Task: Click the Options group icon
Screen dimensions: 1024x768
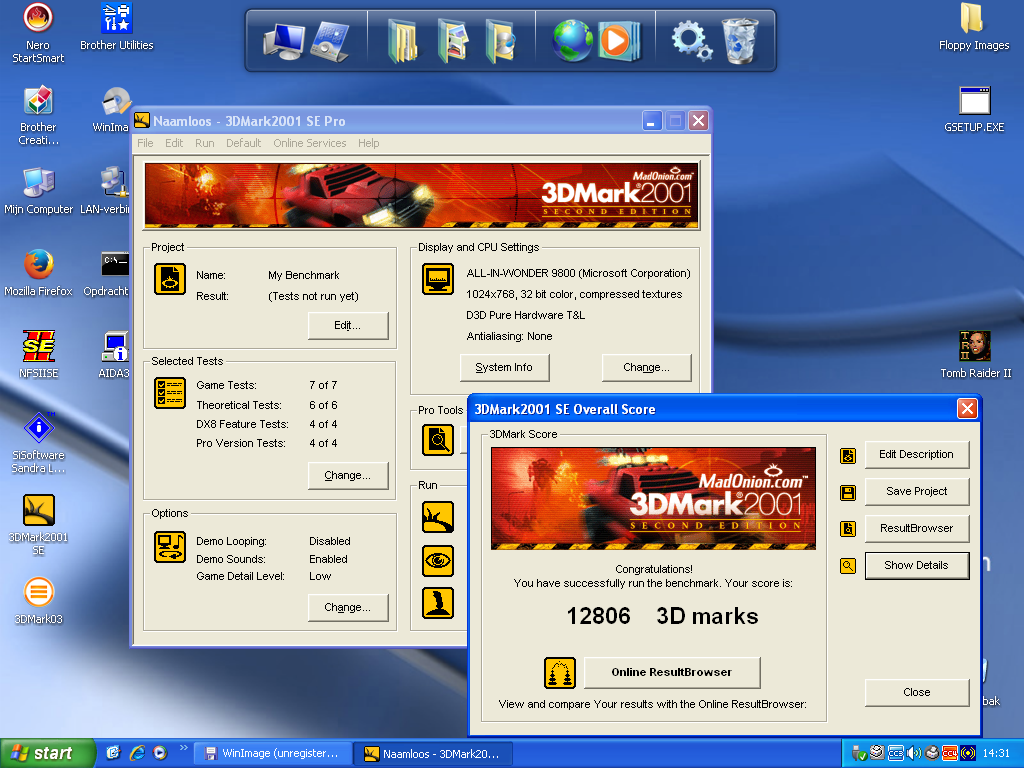Action: coord(170,547)
